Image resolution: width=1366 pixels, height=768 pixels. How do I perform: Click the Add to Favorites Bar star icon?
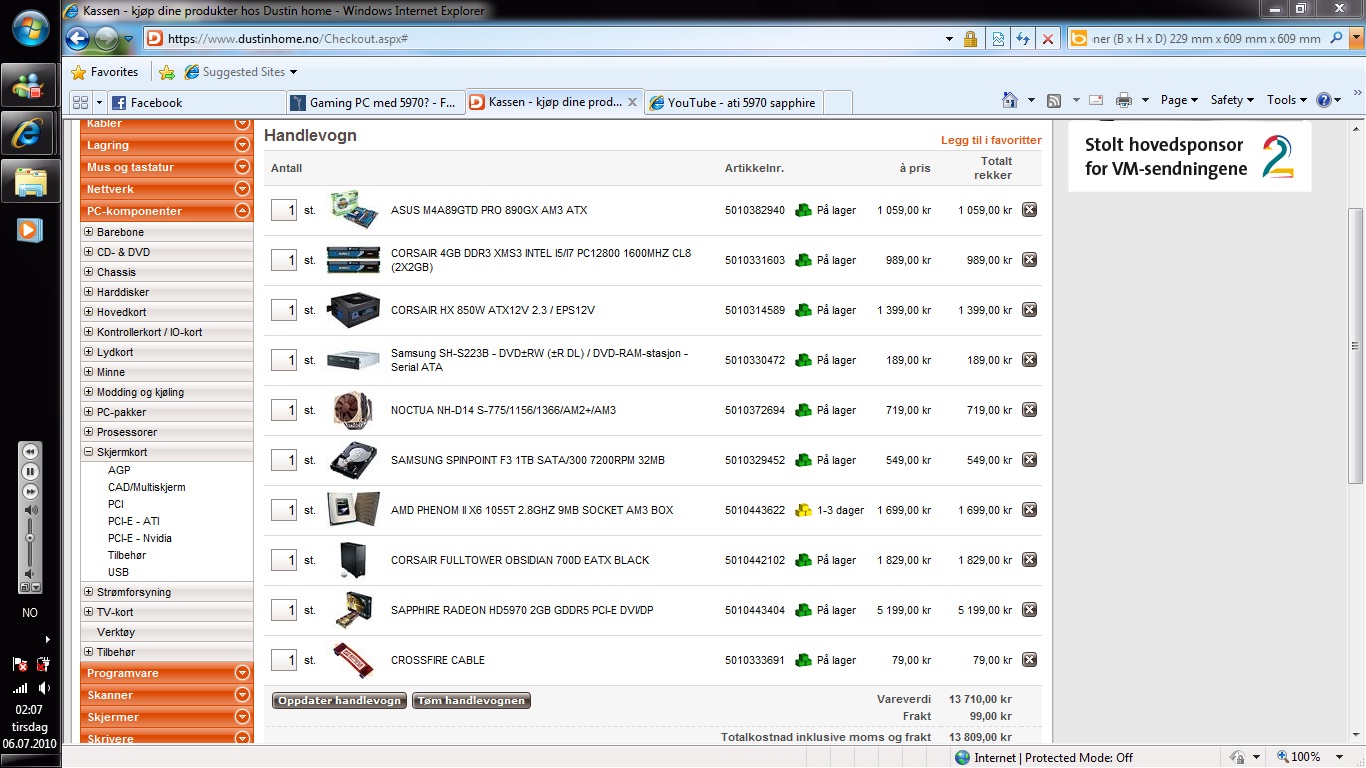tap(167, 72)
